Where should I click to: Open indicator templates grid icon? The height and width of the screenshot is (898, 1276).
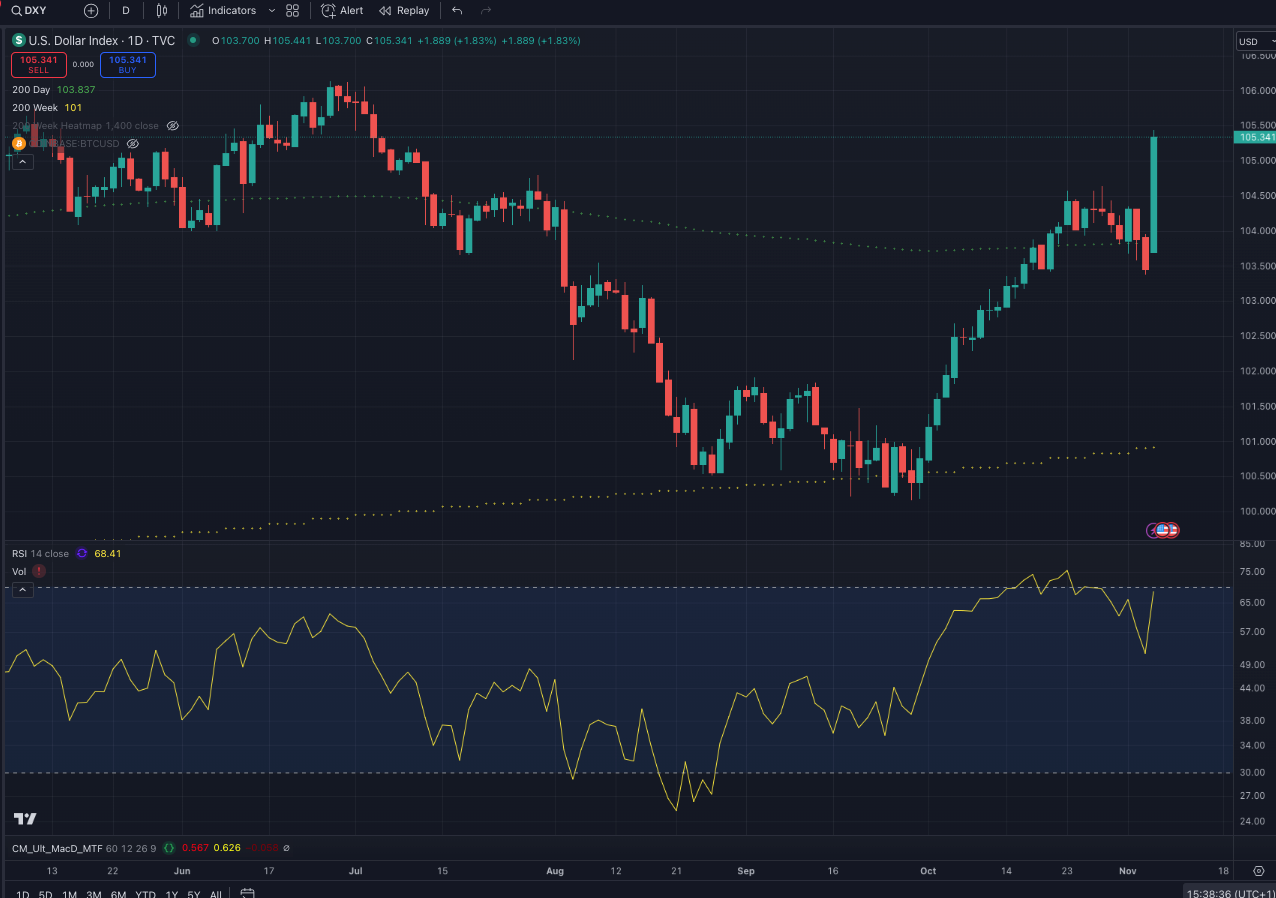[293, 10]
